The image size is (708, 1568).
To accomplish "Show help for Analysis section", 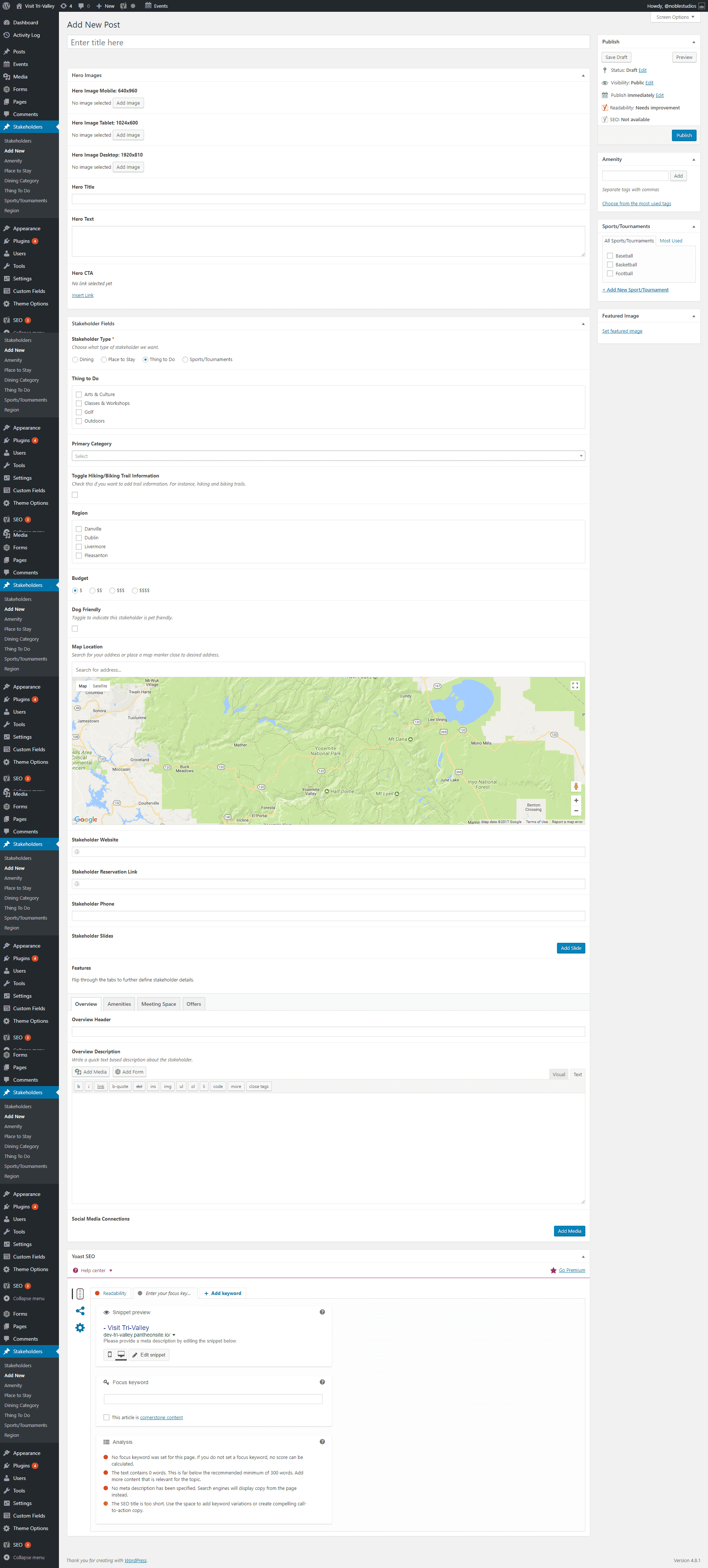I will click(x=322, y=1441).
